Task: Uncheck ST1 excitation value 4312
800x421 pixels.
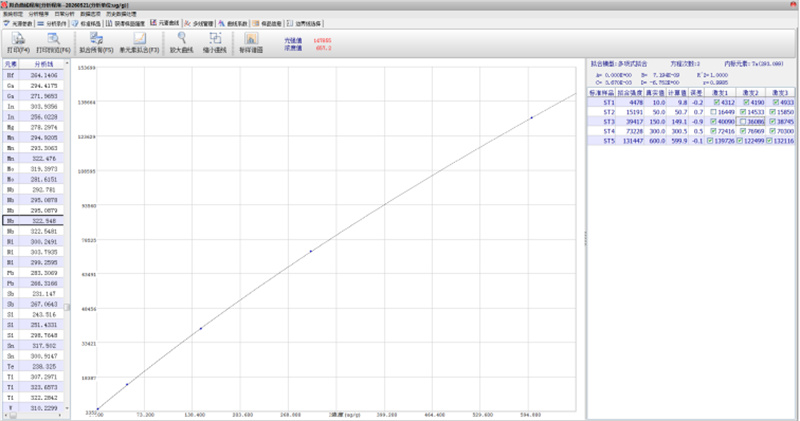Action: tap(717, 103)
